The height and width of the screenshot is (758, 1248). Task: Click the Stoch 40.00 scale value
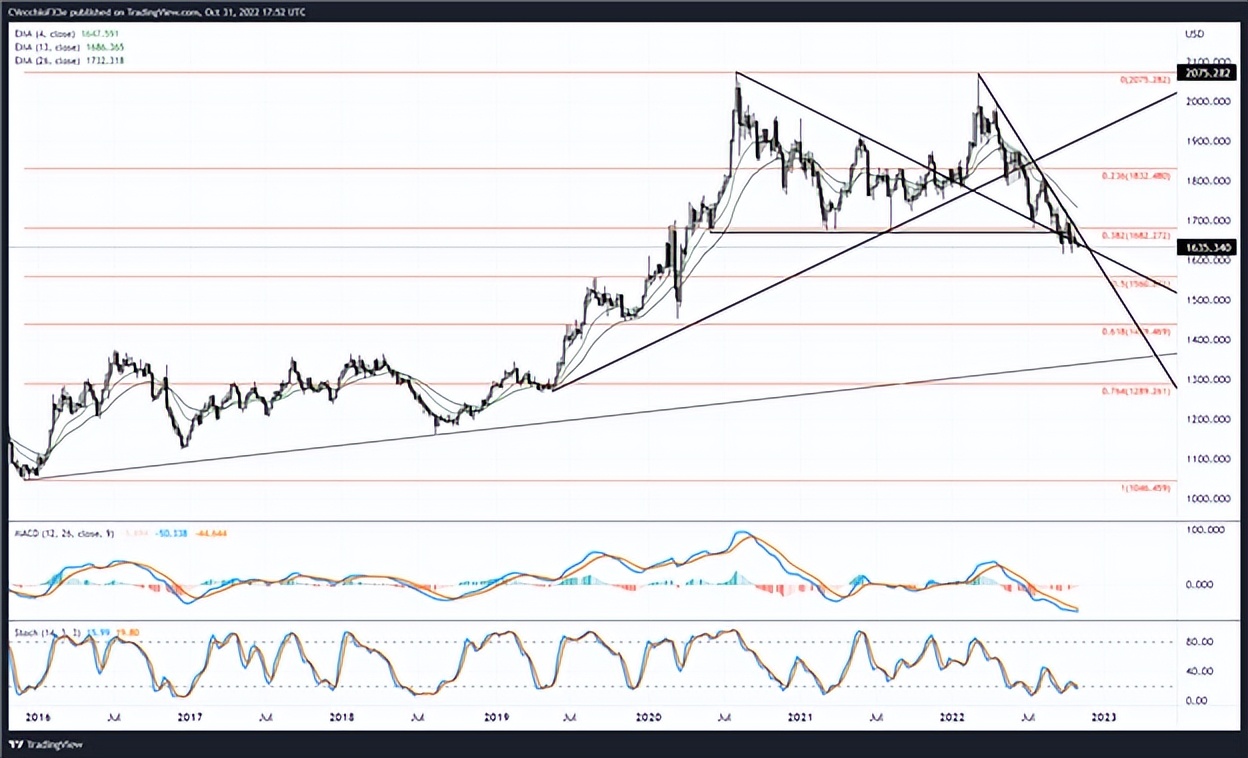pos(1200,671)
